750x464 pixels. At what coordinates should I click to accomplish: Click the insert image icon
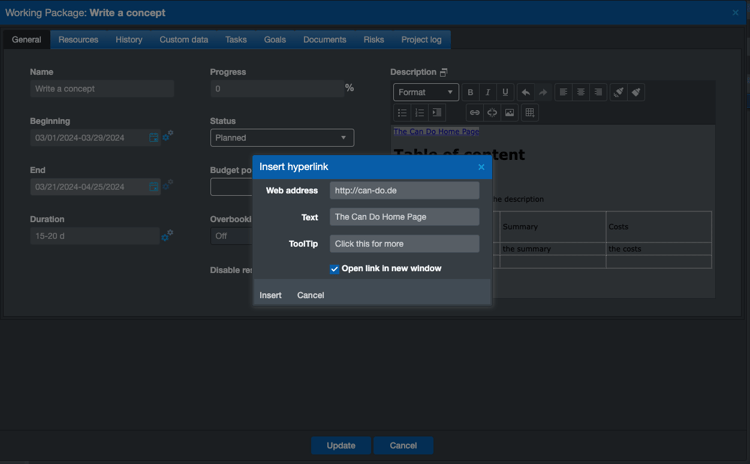pos(509,112)
